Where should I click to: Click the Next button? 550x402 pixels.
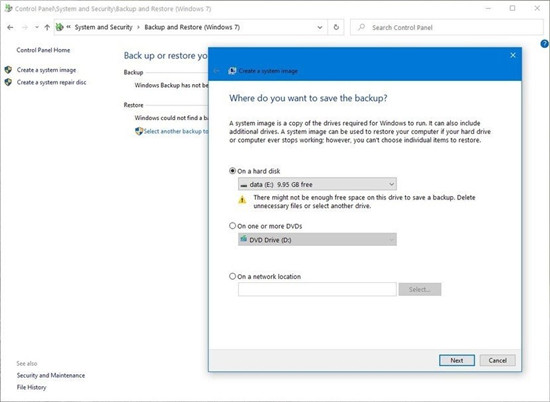(457, 360)
